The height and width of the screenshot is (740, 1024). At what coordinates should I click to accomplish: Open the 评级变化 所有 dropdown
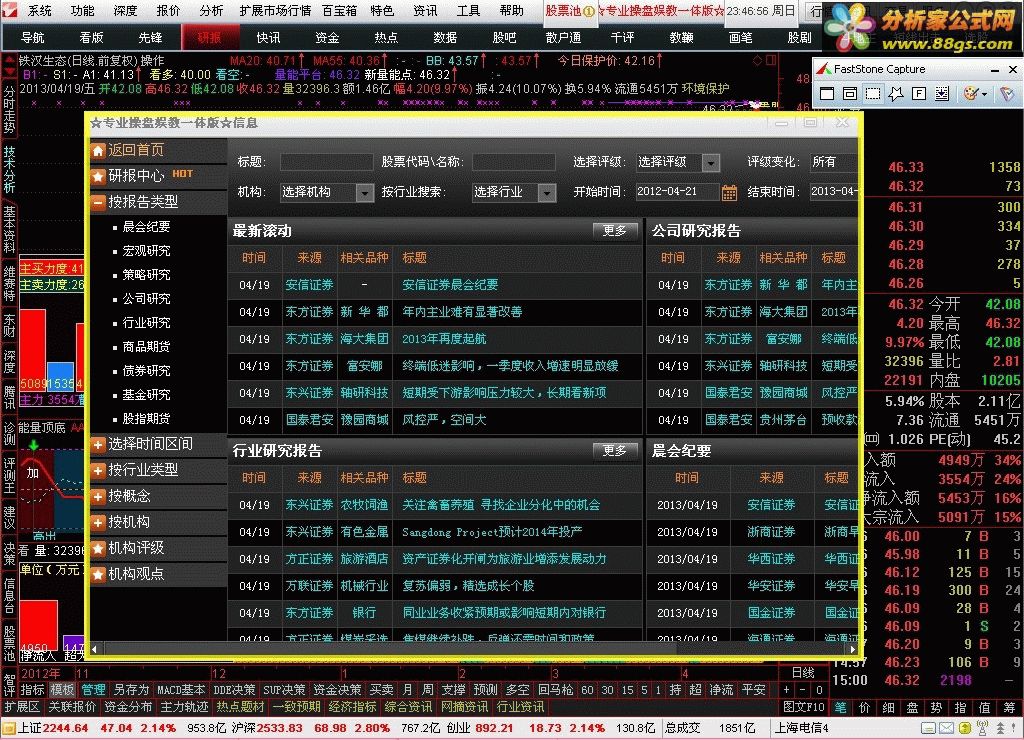click(x=833, y=162)
